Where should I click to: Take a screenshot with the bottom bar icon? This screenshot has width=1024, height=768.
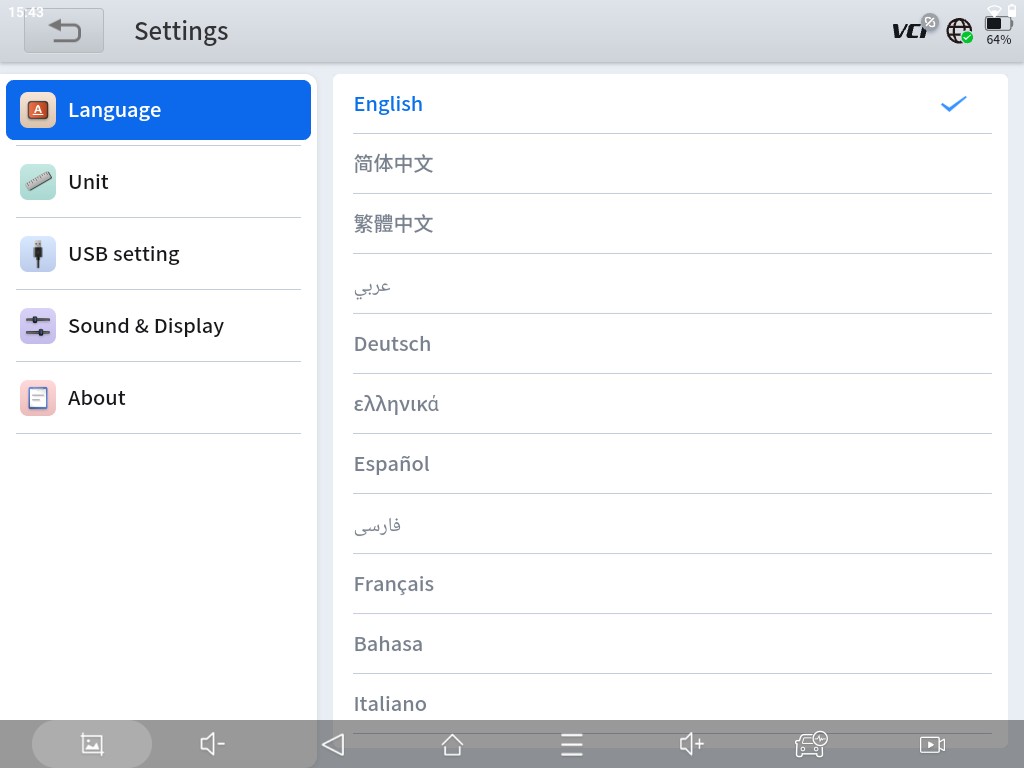tap(92, 744)
